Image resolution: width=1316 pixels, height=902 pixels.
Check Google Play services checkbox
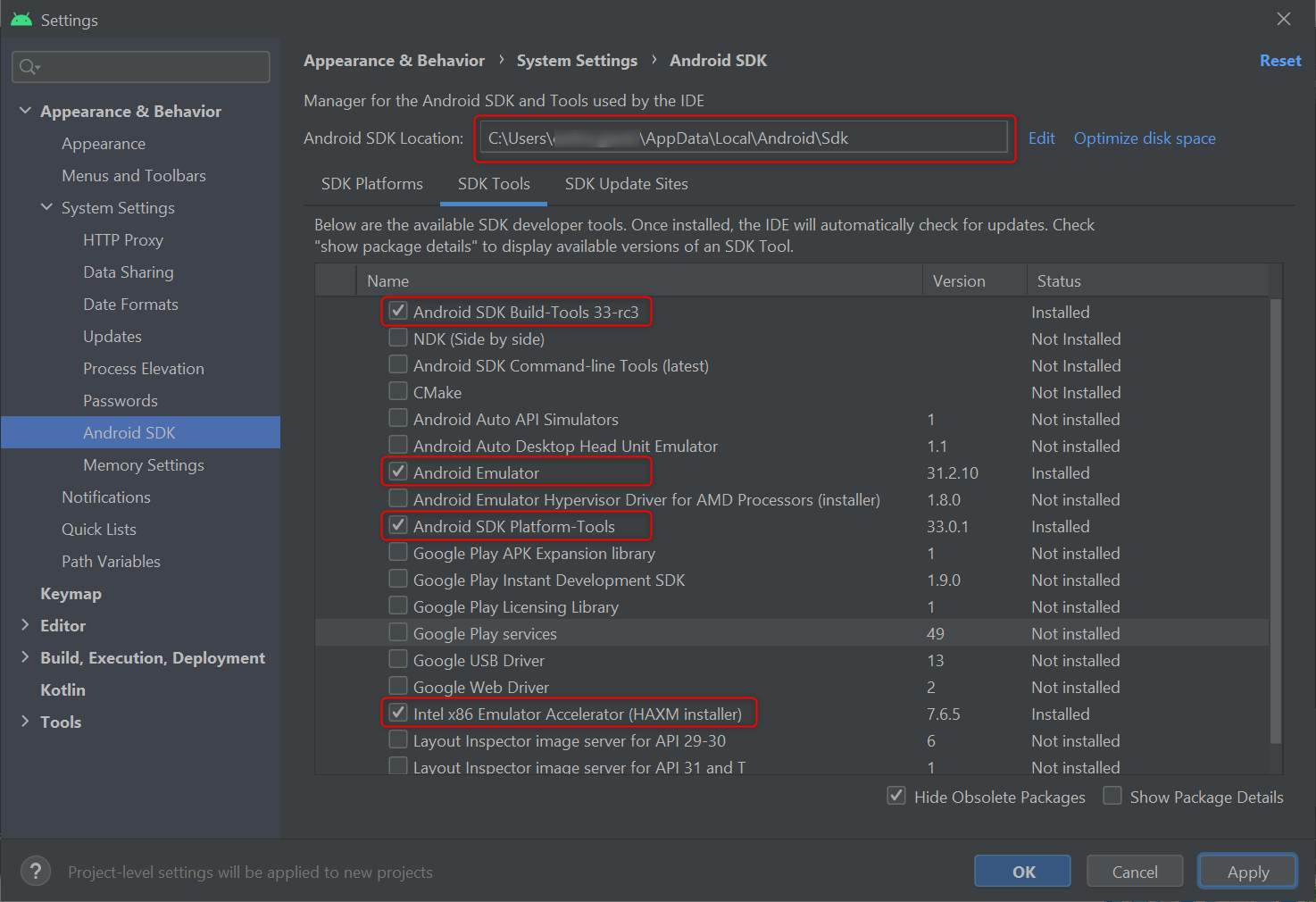point(398,633)
